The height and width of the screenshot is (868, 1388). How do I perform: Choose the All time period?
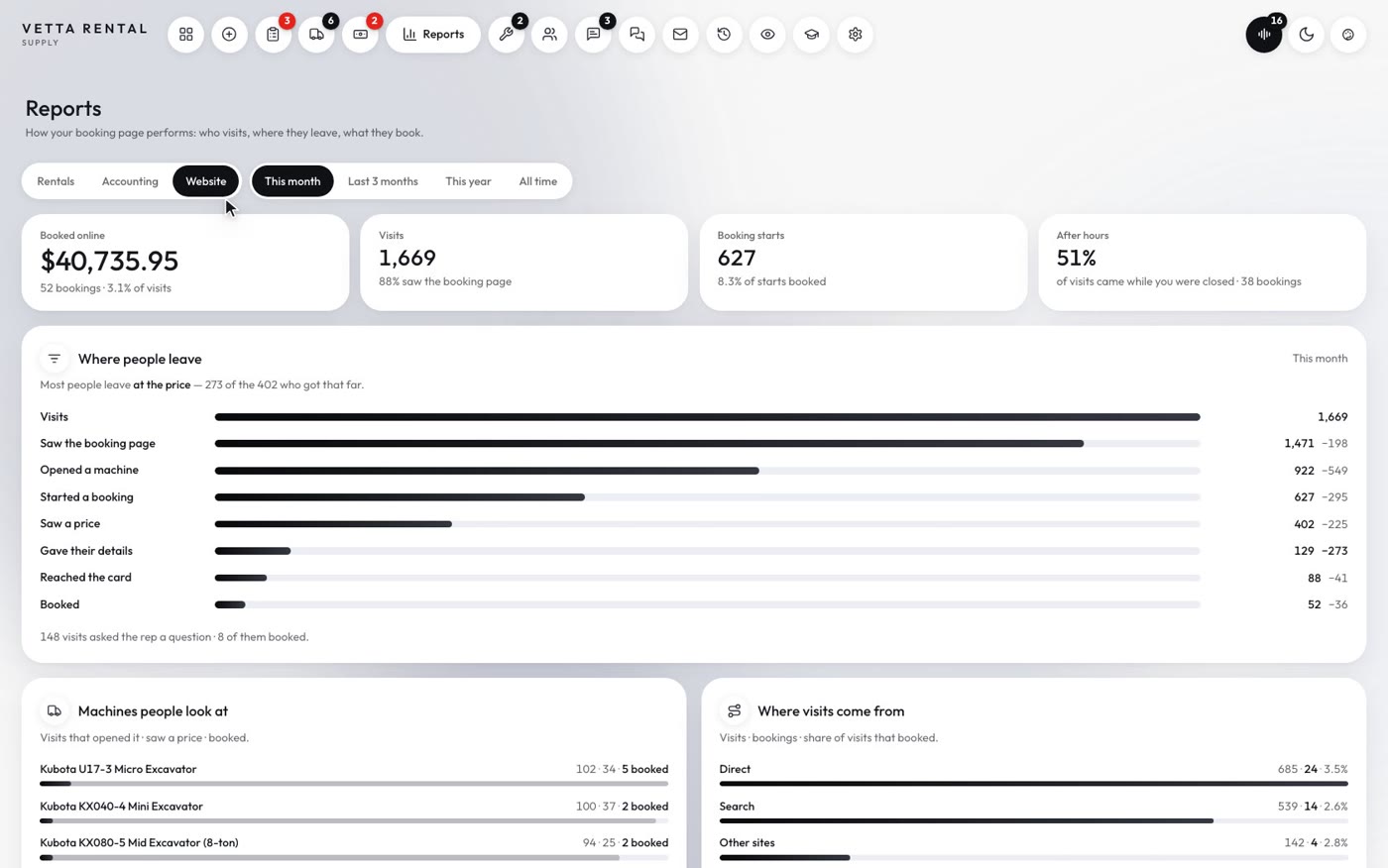538,181
